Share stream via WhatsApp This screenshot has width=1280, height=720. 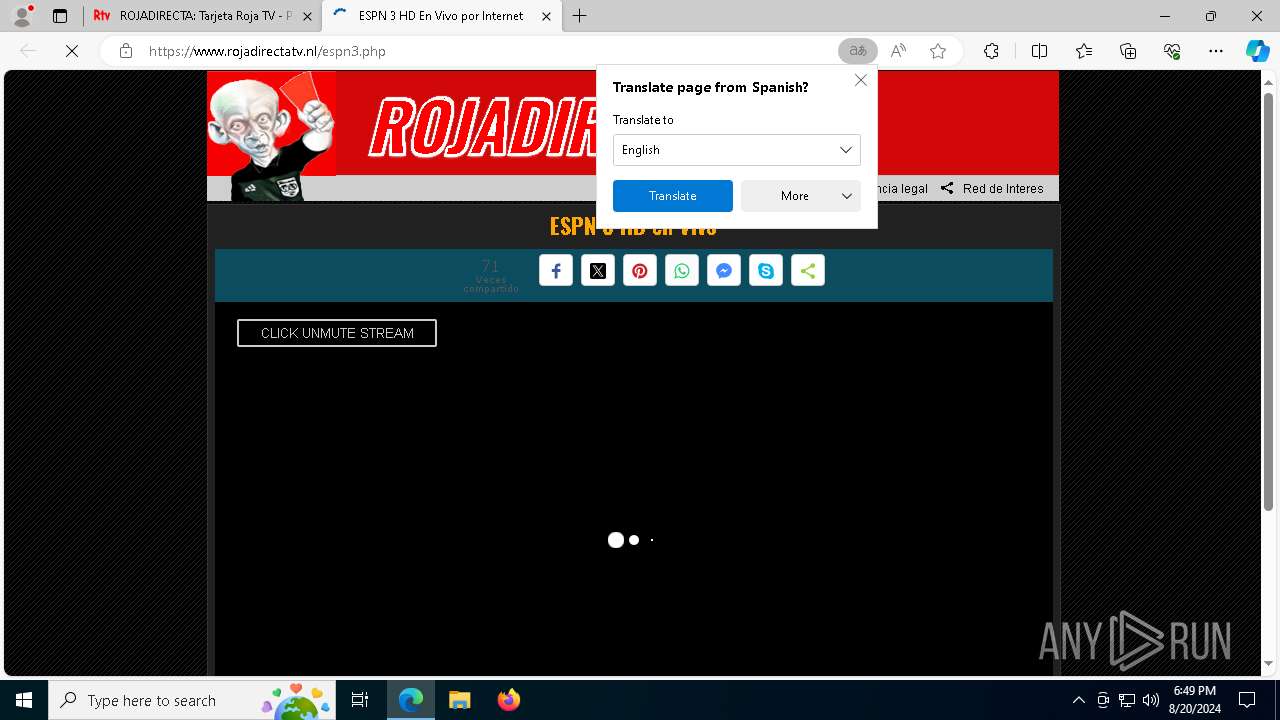(x=682, y=271)
